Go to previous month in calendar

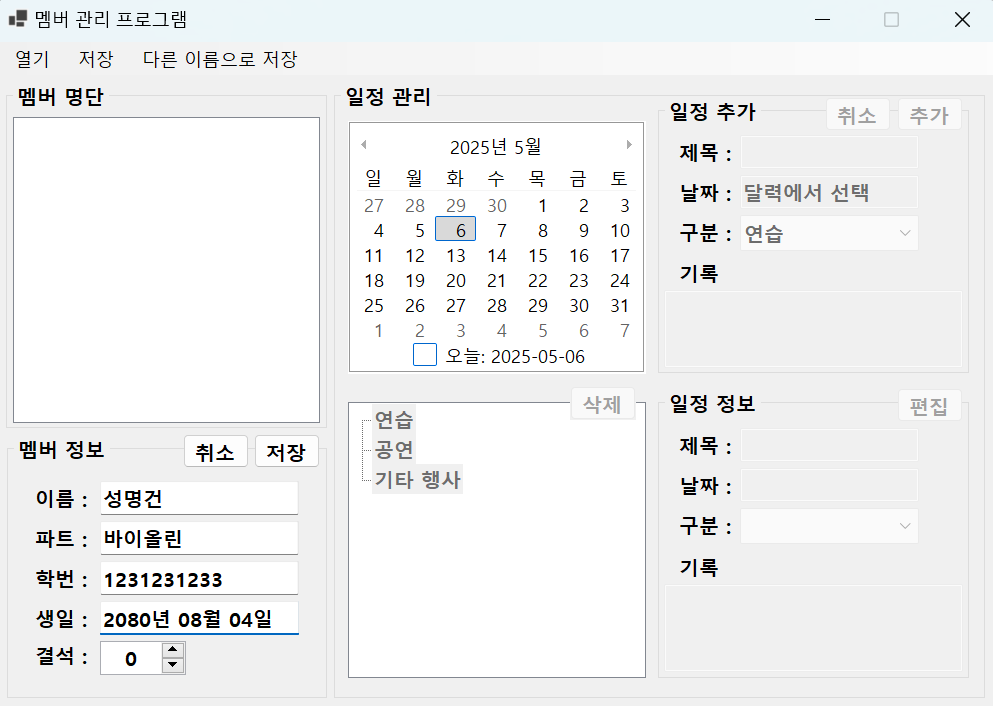[x=364, y=145]
